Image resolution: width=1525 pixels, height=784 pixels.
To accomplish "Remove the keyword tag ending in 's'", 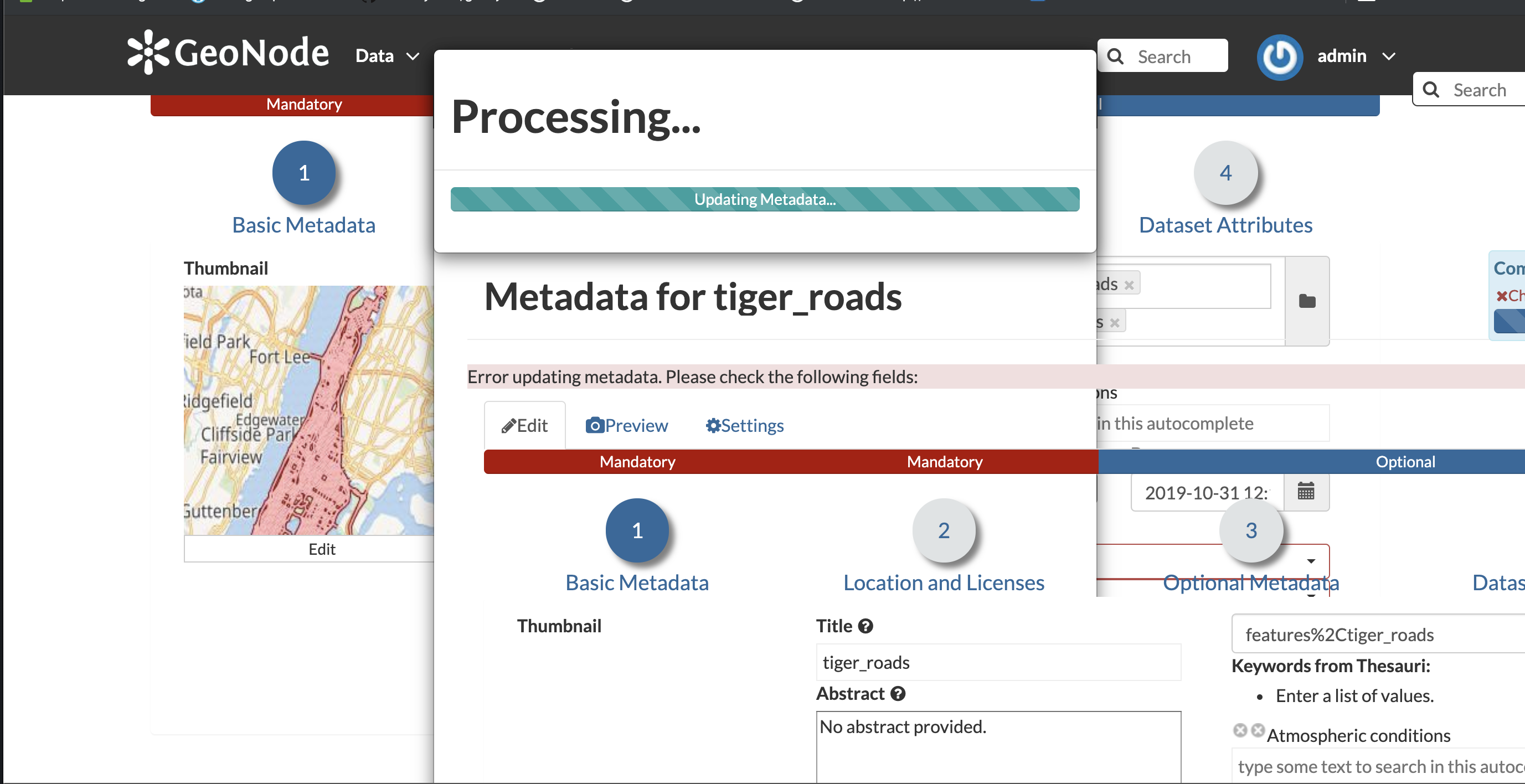I will click(x=1115, y=323).
